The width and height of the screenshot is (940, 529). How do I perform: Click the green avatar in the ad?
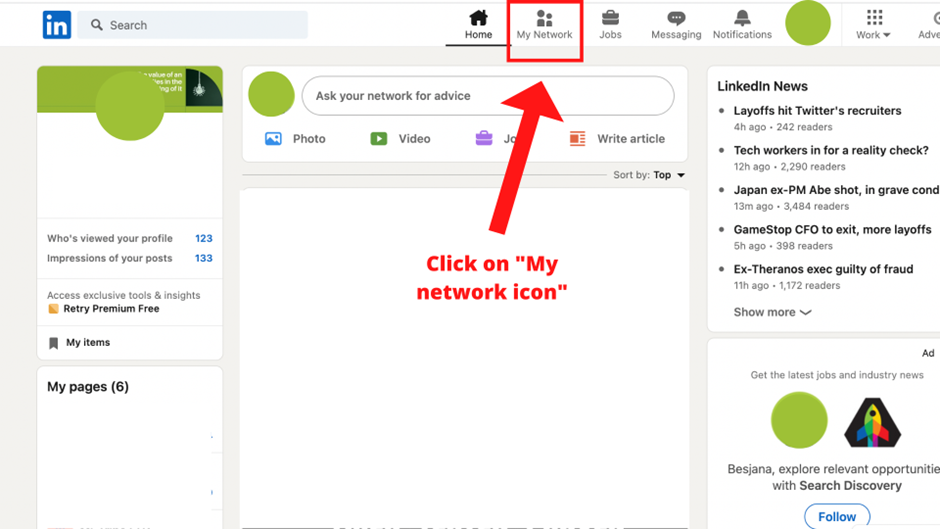pyautogui.click(x=799, y=420)
